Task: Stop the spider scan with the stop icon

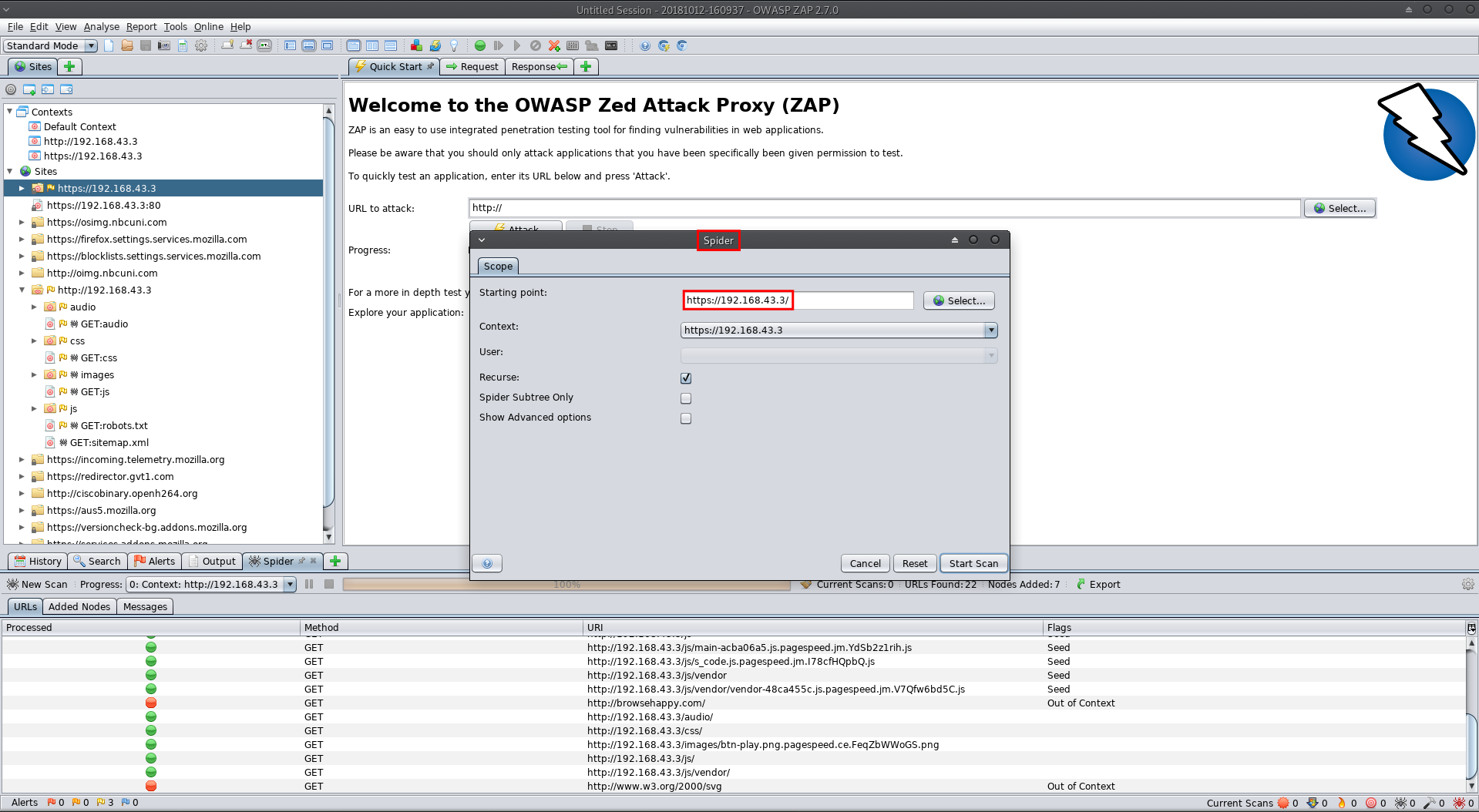Action: click(x=329, y=584)
